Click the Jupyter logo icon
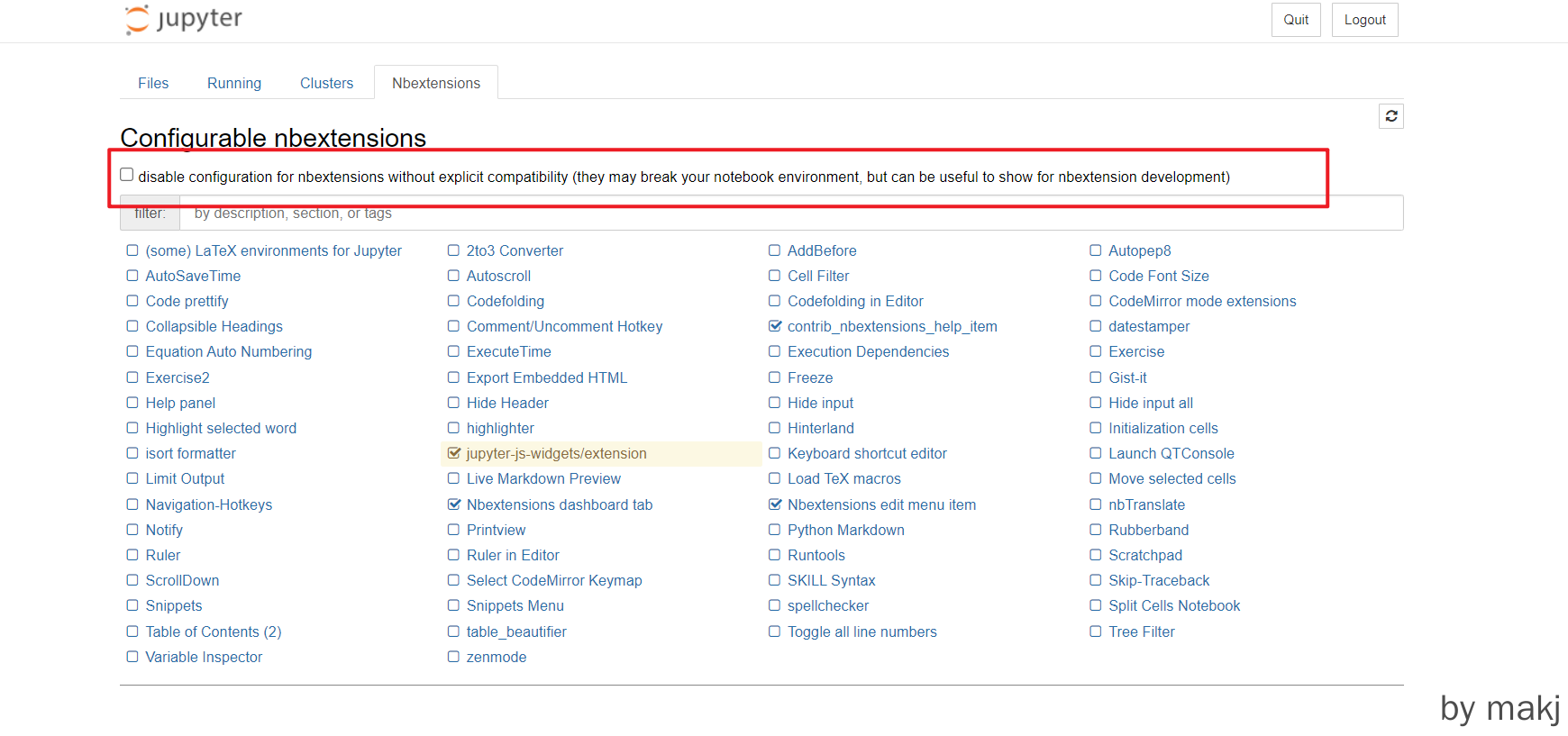 coord(137,20)
